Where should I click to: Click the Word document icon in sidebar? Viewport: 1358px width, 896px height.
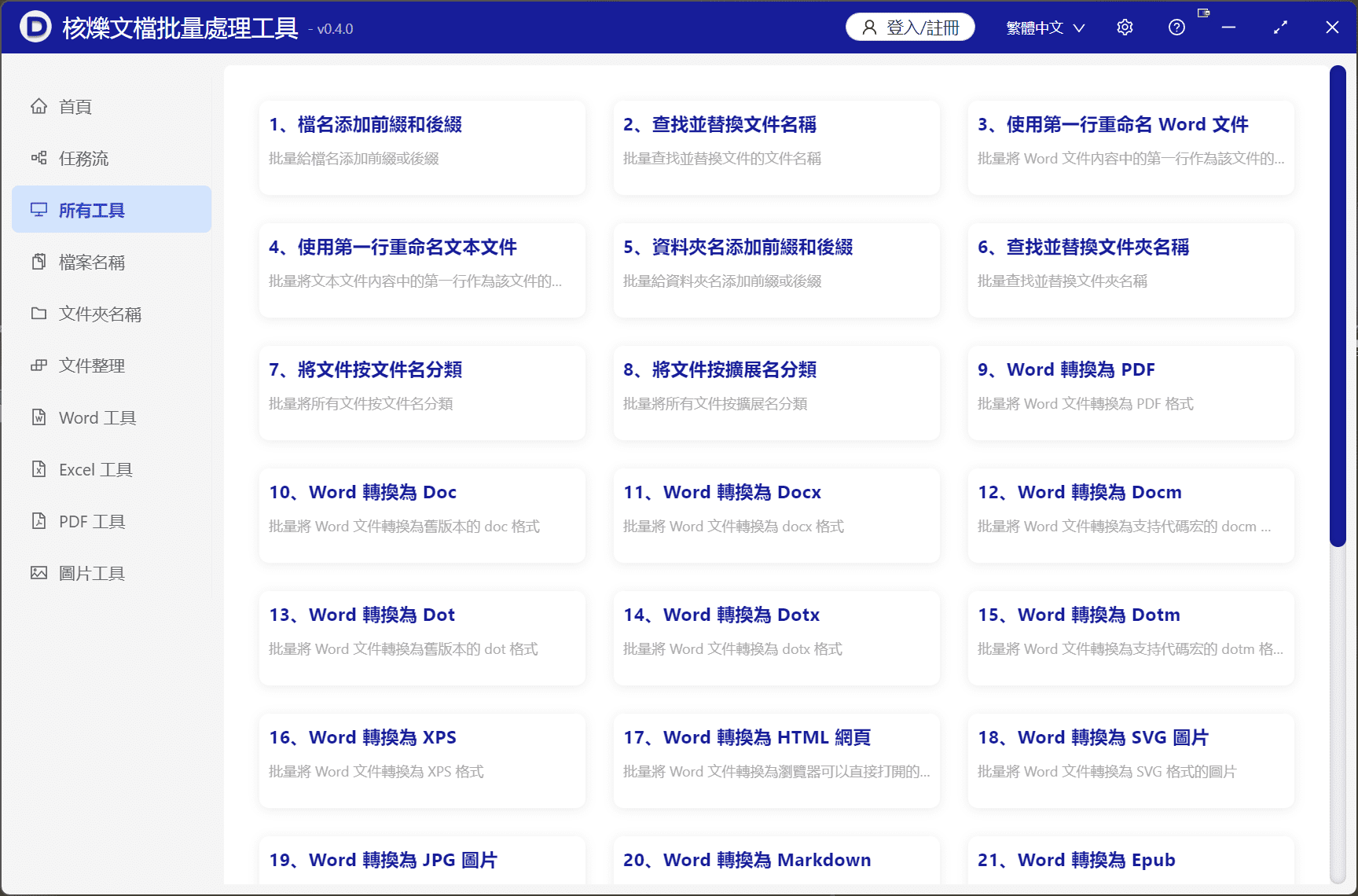click(39, 417)
